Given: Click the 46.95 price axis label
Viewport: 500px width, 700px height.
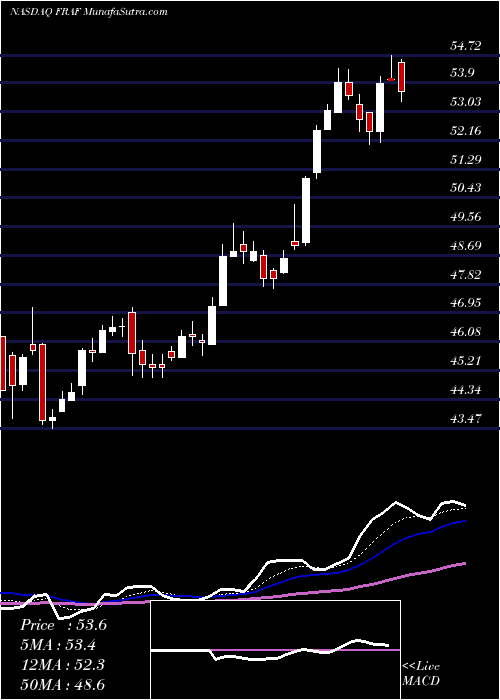Looking at the screenshot, I should (x=466, y=303).
